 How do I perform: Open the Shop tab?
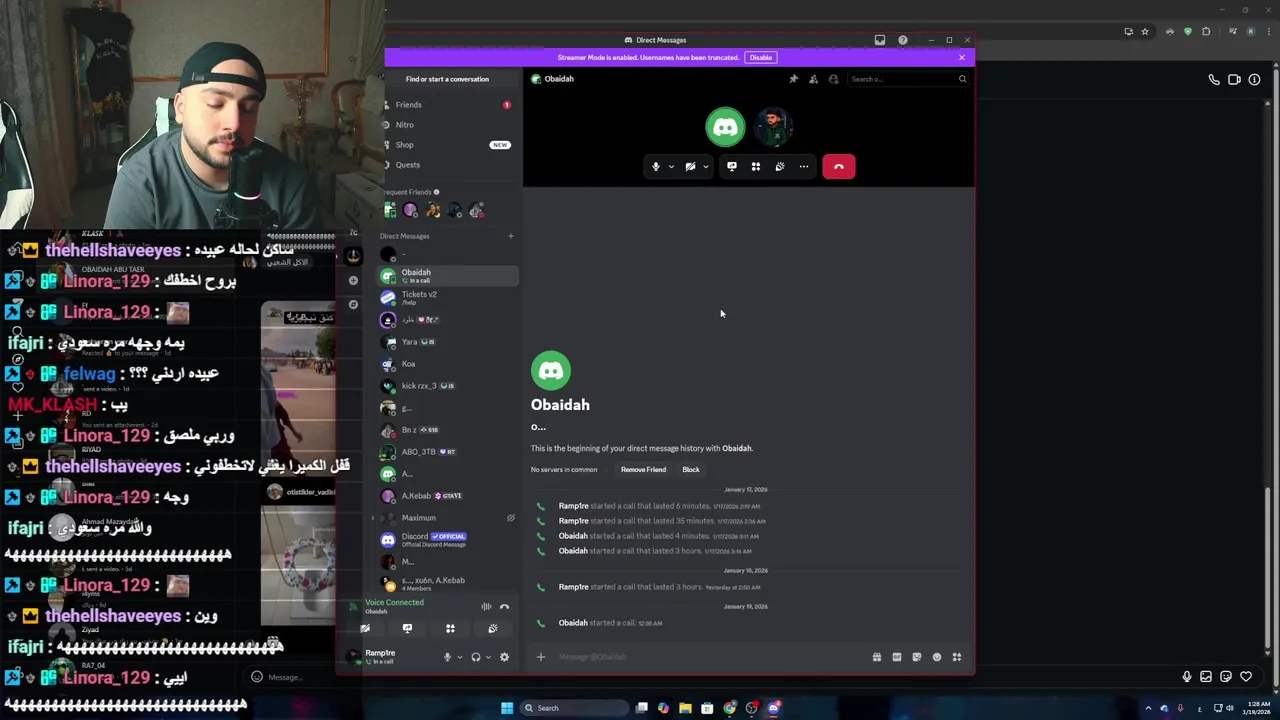pyautogui.click(x=448, y=145)
